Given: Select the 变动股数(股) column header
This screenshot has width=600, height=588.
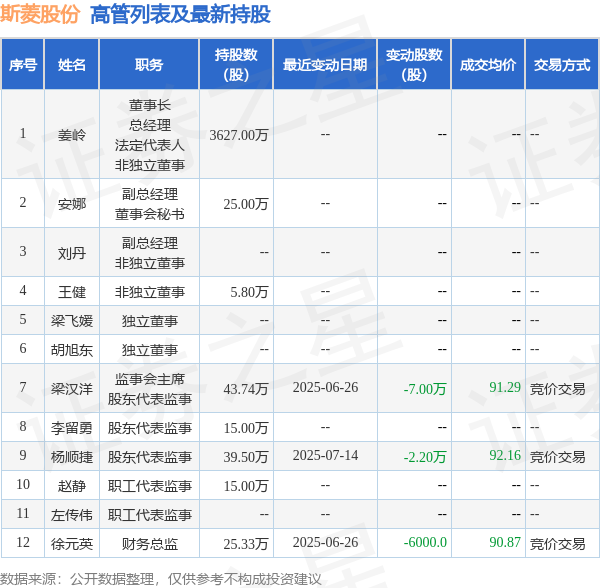Looking at the screenshot, I should point(414,65).
